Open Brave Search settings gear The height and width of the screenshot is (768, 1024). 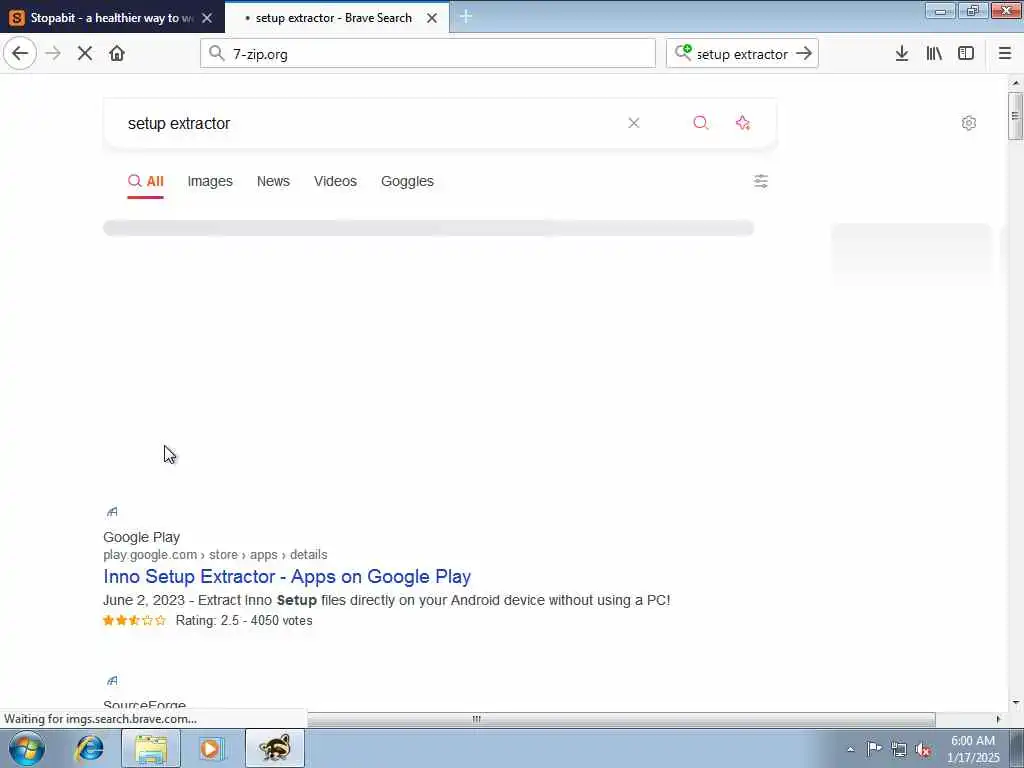969,123
